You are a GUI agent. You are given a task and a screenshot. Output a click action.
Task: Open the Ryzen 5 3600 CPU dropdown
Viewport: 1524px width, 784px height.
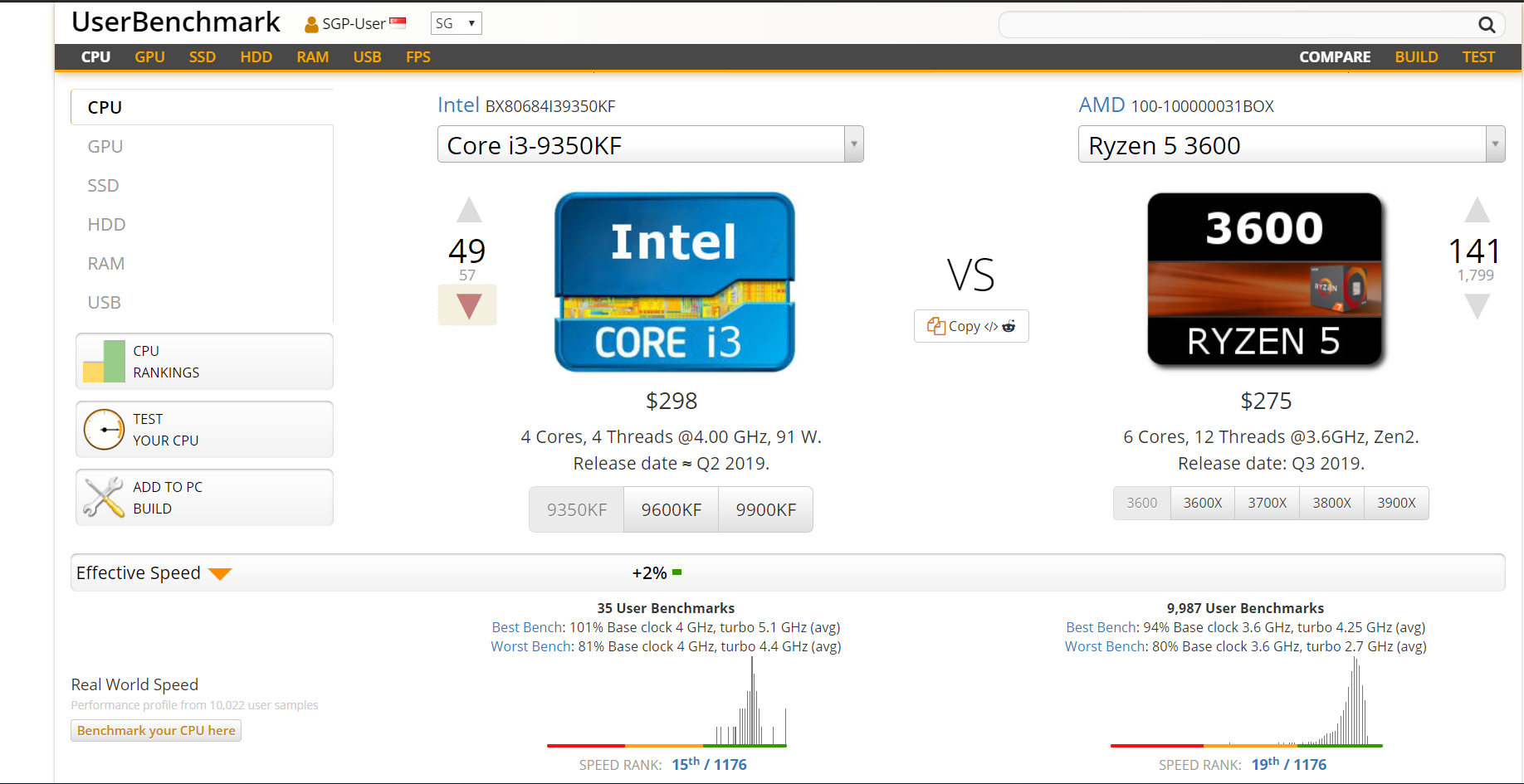click(1292, 144)
